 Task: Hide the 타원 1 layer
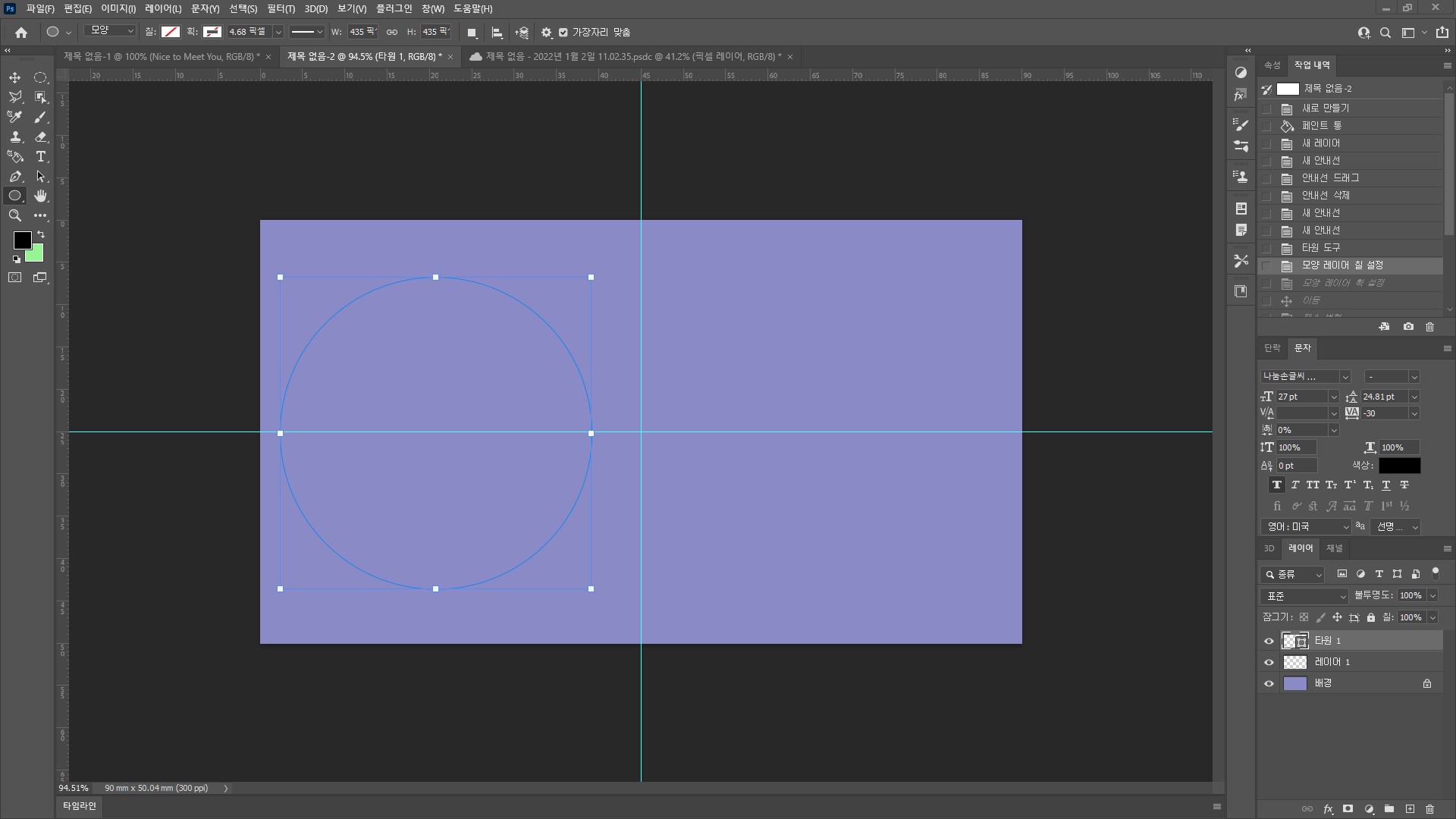pos(1269,641)
